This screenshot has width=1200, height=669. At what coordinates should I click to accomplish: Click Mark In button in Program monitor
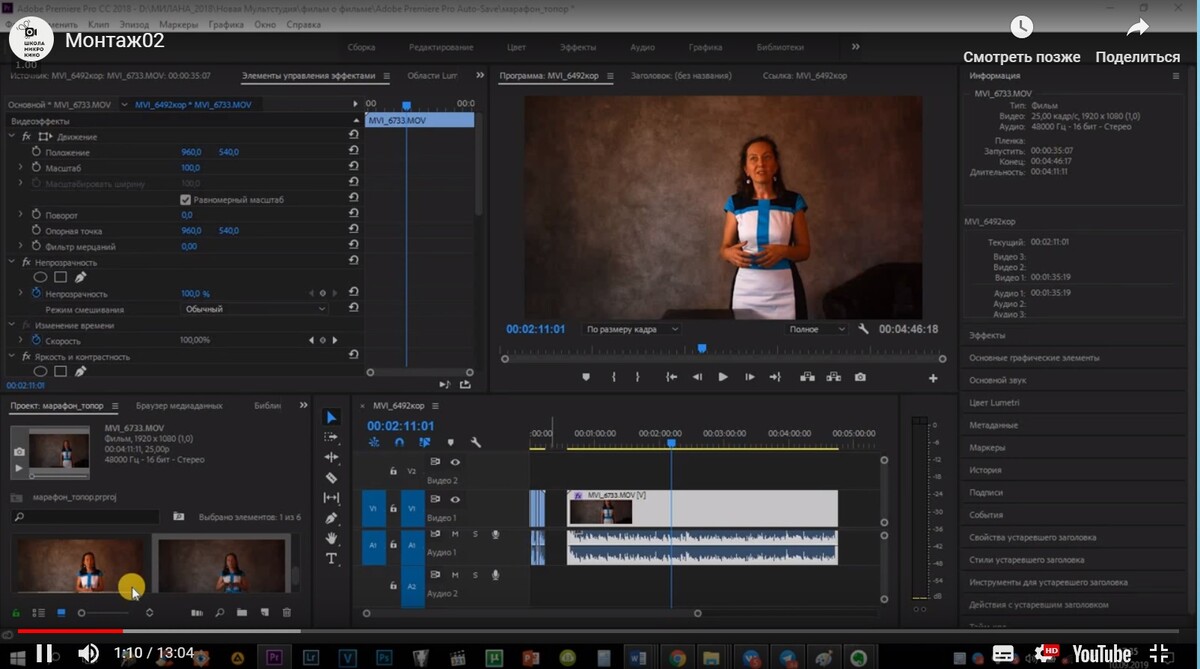click(614, 377)
